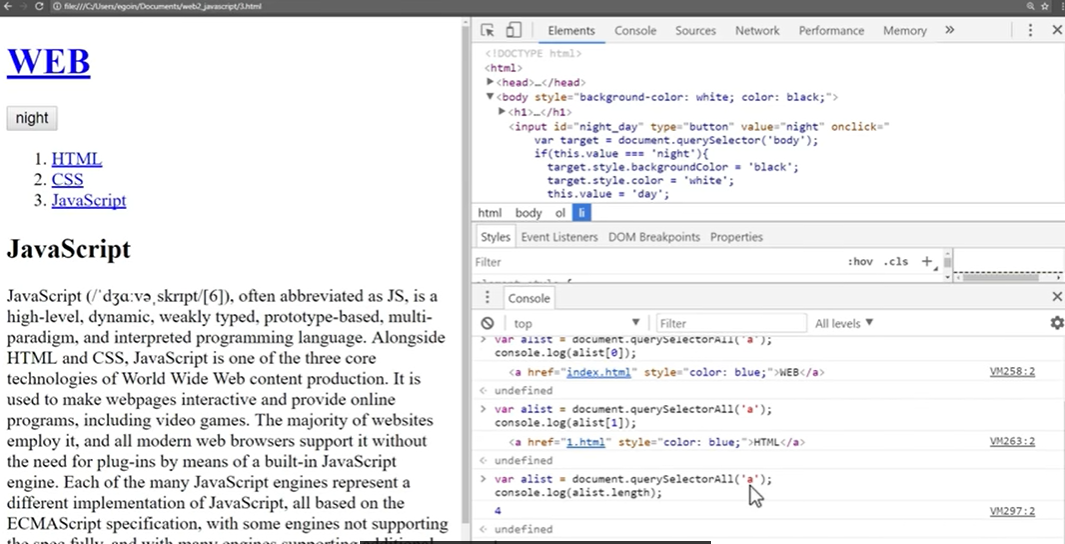This screenshot has height=544, width=1065.
Task: Focus the console Filter input
Action: point(732,323)
